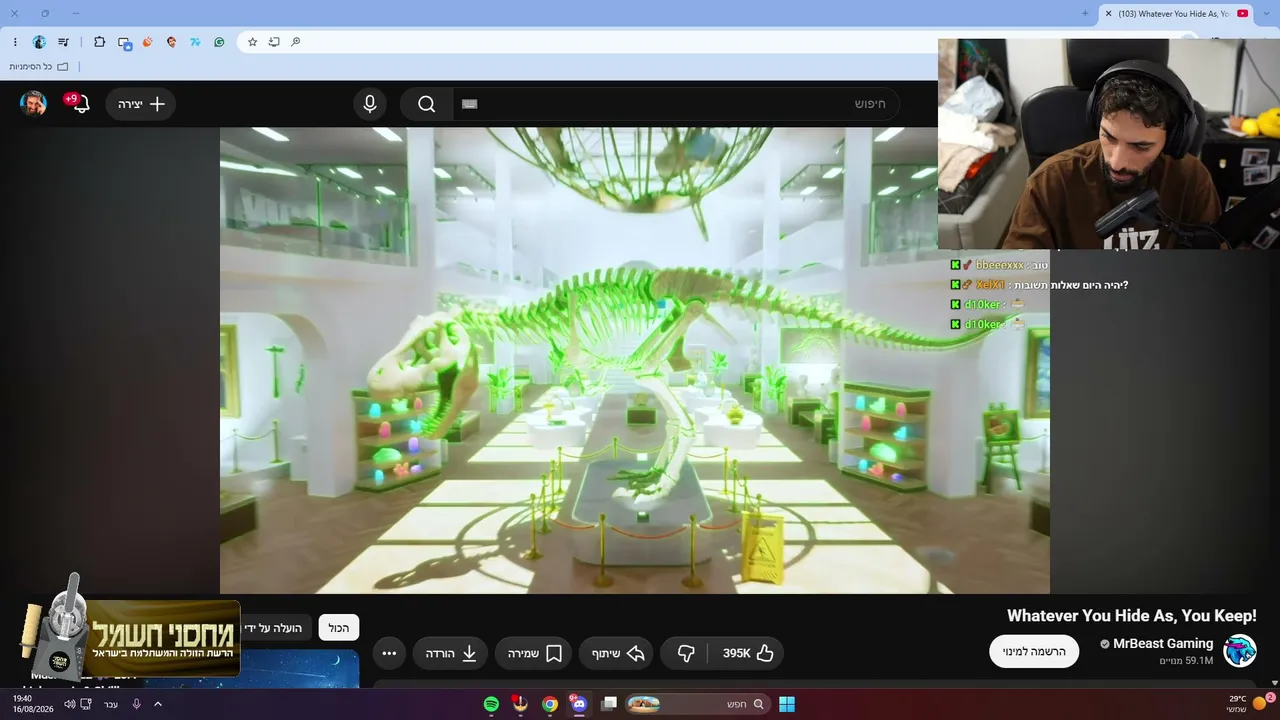Click the install/cast icon in address bar
The width and height of the screenshot is (1280, 720).
274,42
